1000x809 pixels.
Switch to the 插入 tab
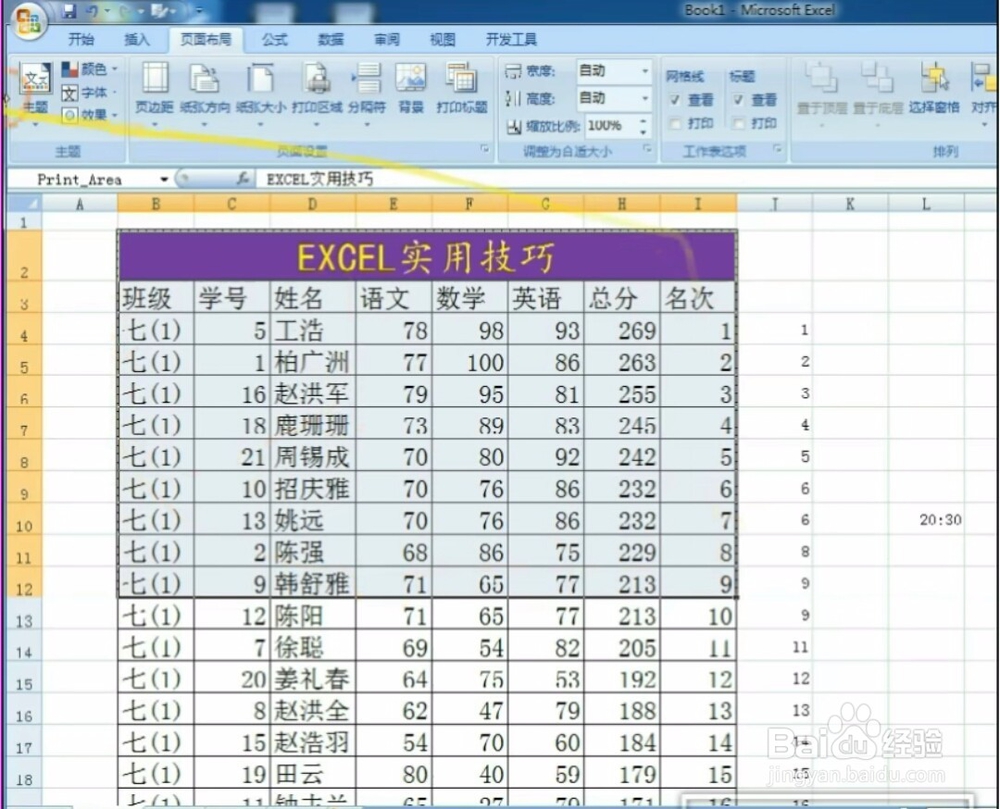pyautogui.click(x=136, y=40)
